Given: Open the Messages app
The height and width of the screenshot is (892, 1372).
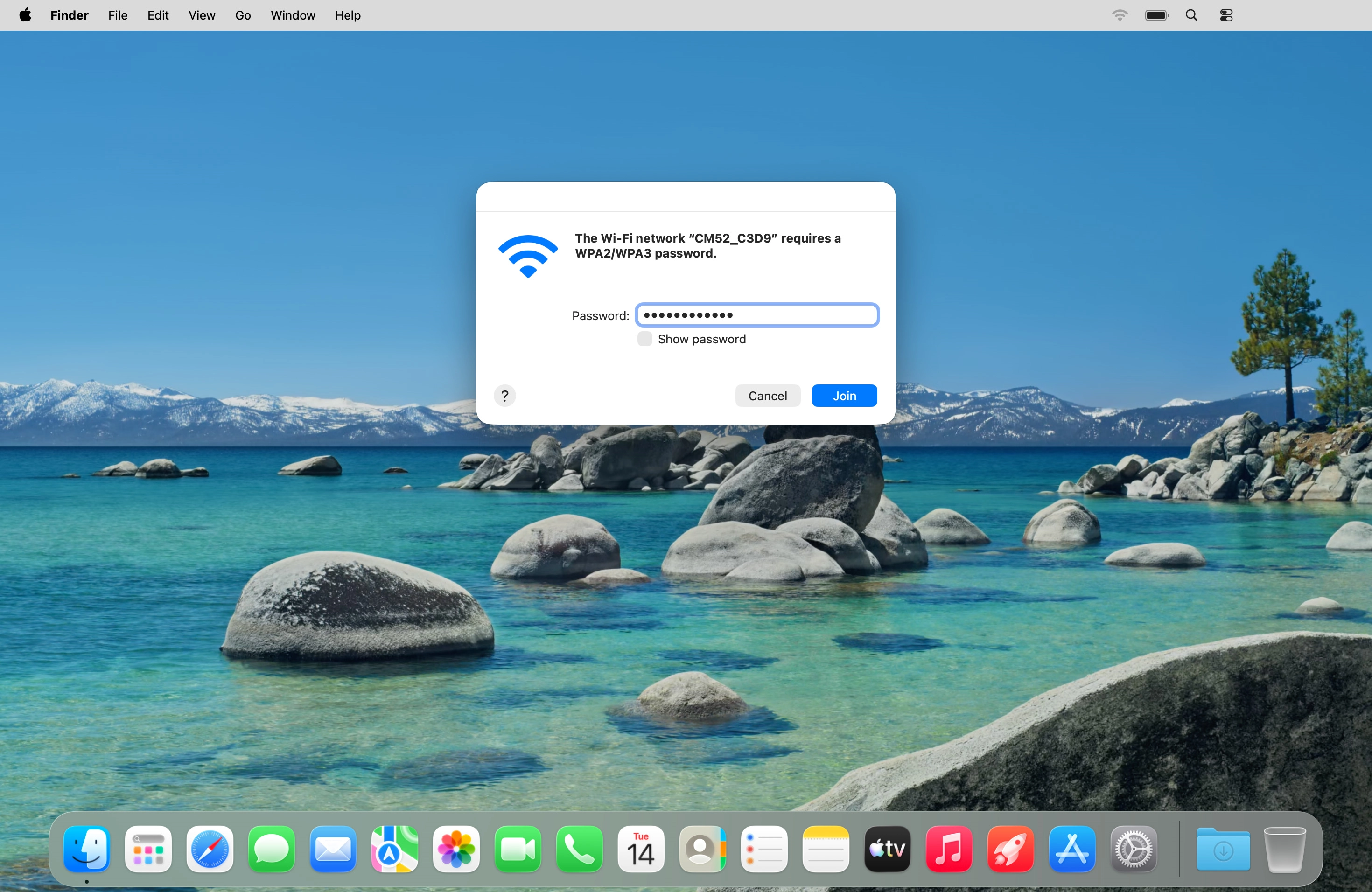Looking at the screenshot, I should click(271, 850).
